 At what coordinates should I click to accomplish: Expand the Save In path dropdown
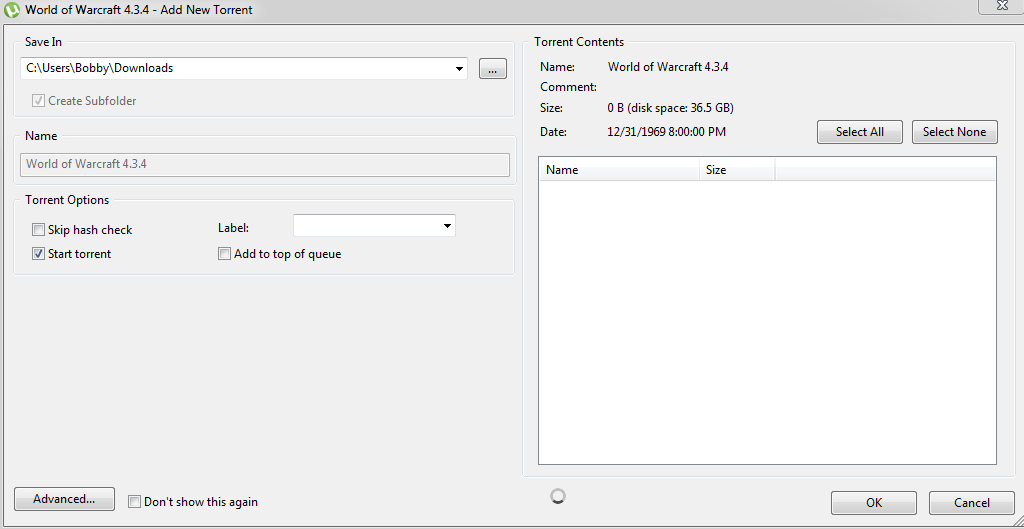[459, 69]
